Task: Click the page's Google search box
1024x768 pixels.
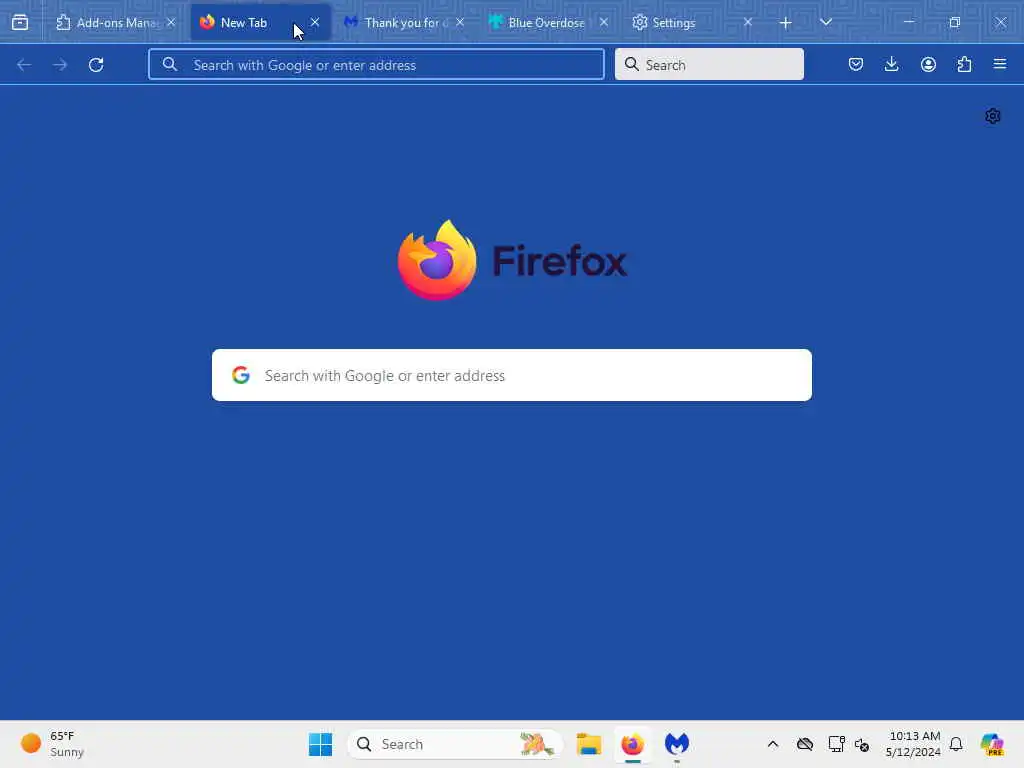Action: (512, 376)
